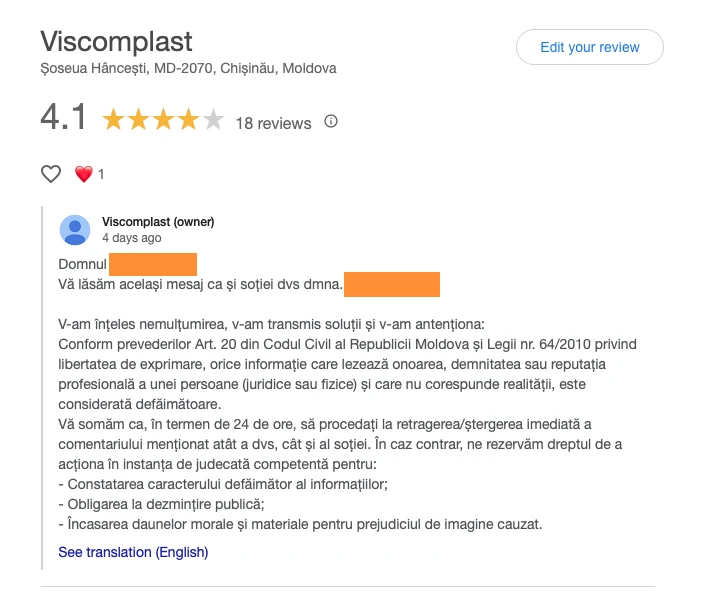Click the orange block after dmna.
Screen dimensions: 705x597
pos(392,284)
